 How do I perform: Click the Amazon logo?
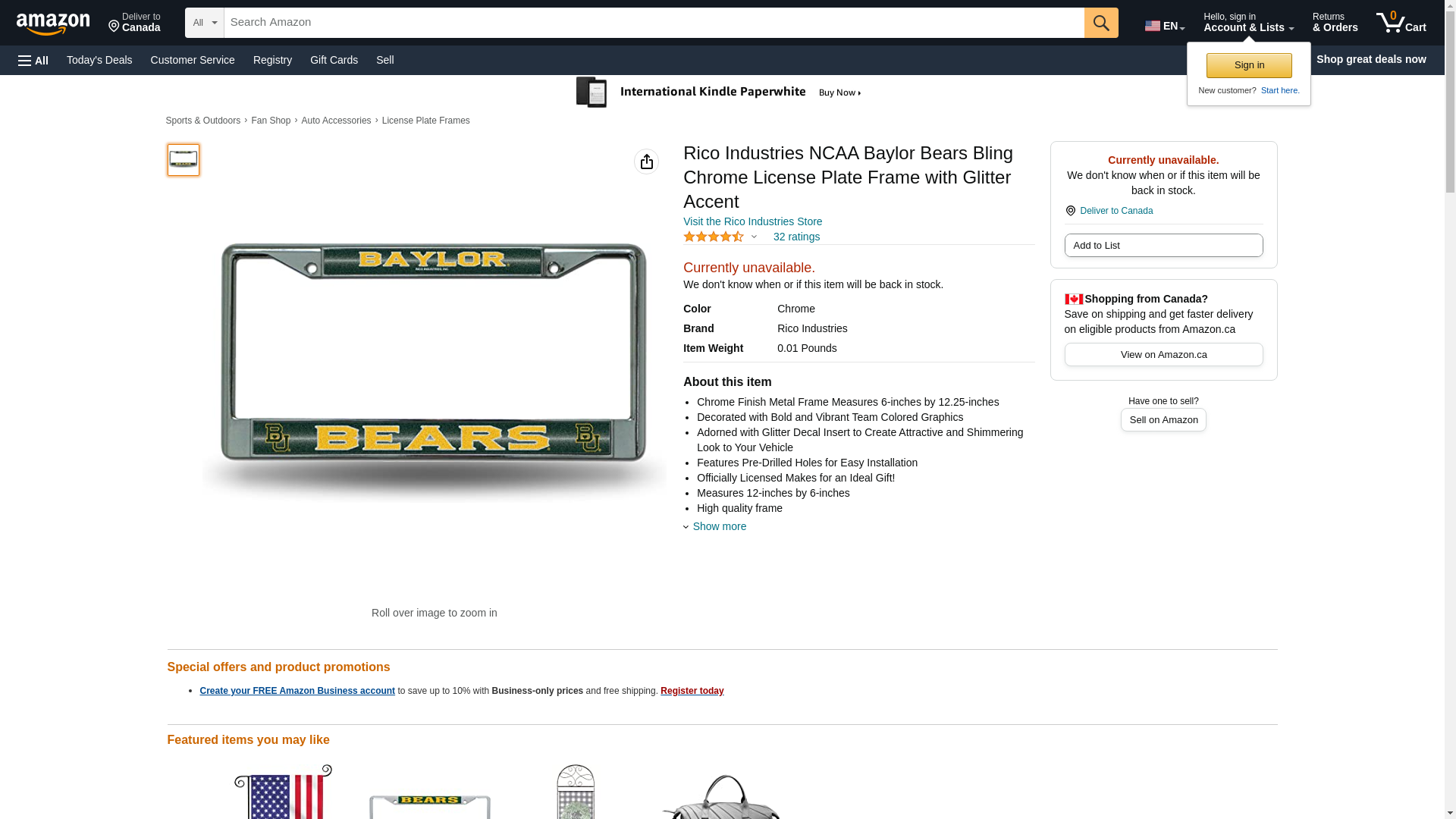(53, 24)
